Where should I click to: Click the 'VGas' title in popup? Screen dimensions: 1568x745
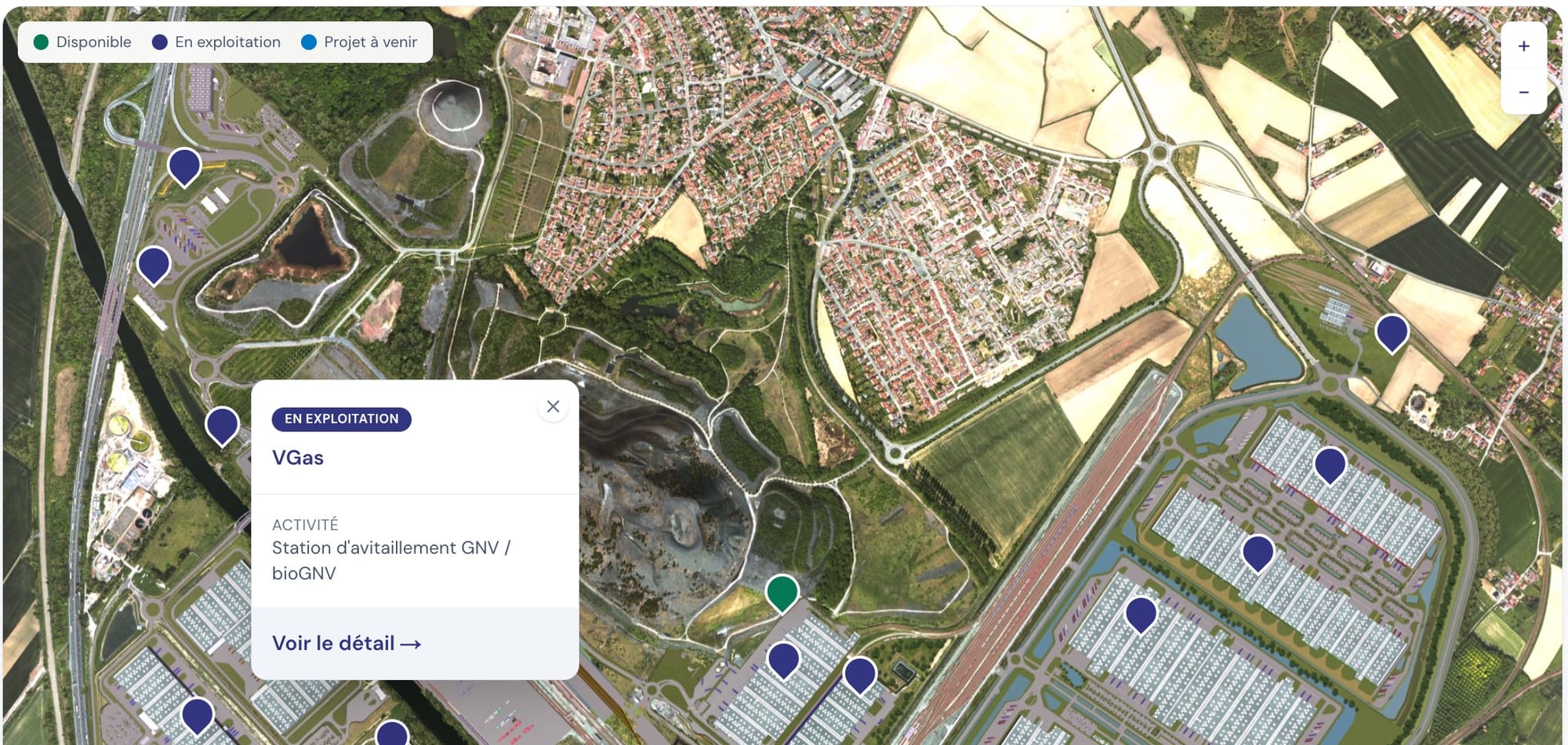pos(298,457)
